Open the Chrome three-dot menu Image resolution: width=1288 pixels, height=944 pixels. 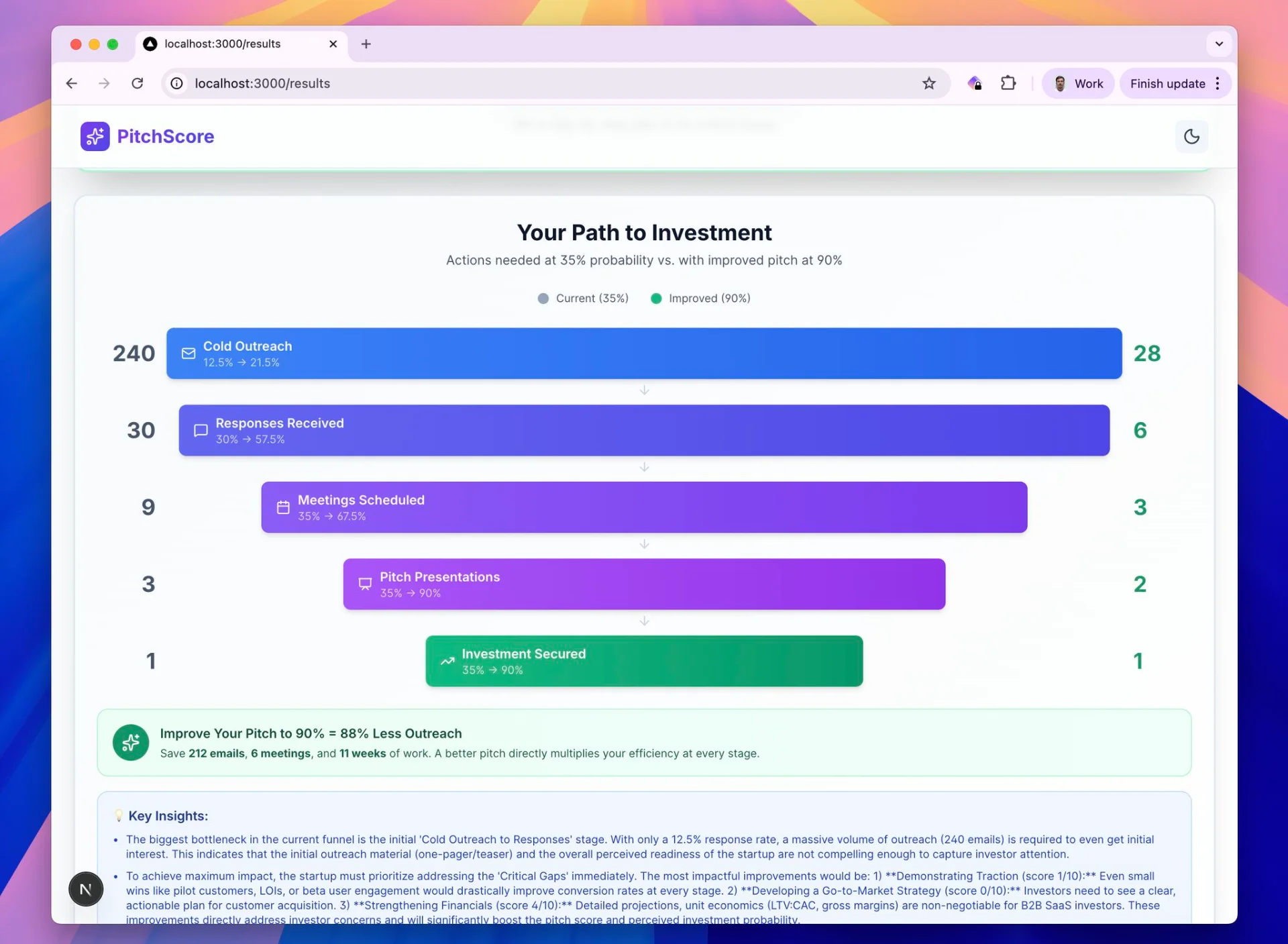1218,84
